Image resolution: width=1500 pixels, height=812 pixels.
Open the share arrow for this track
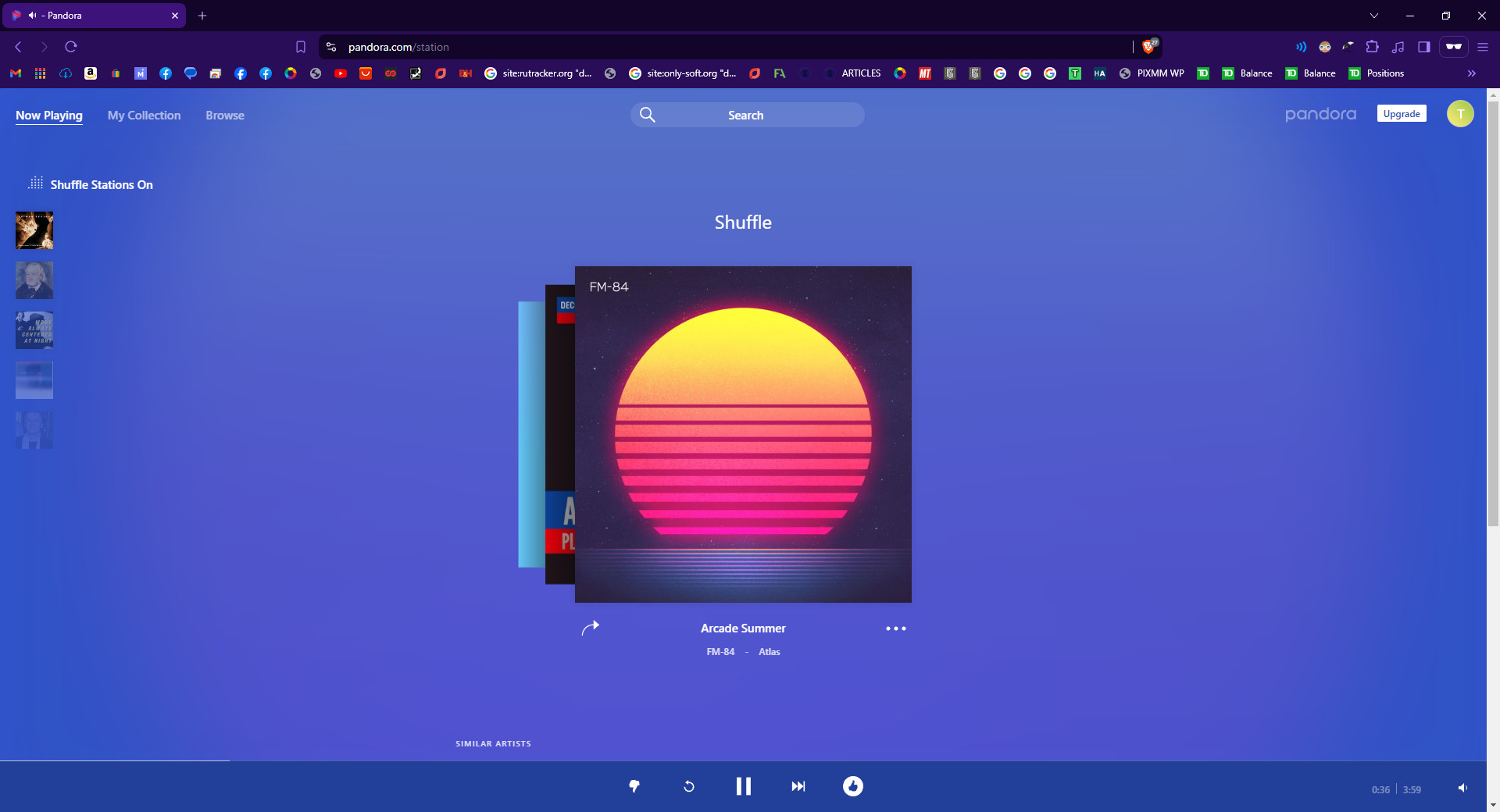[x=591, y=628]
